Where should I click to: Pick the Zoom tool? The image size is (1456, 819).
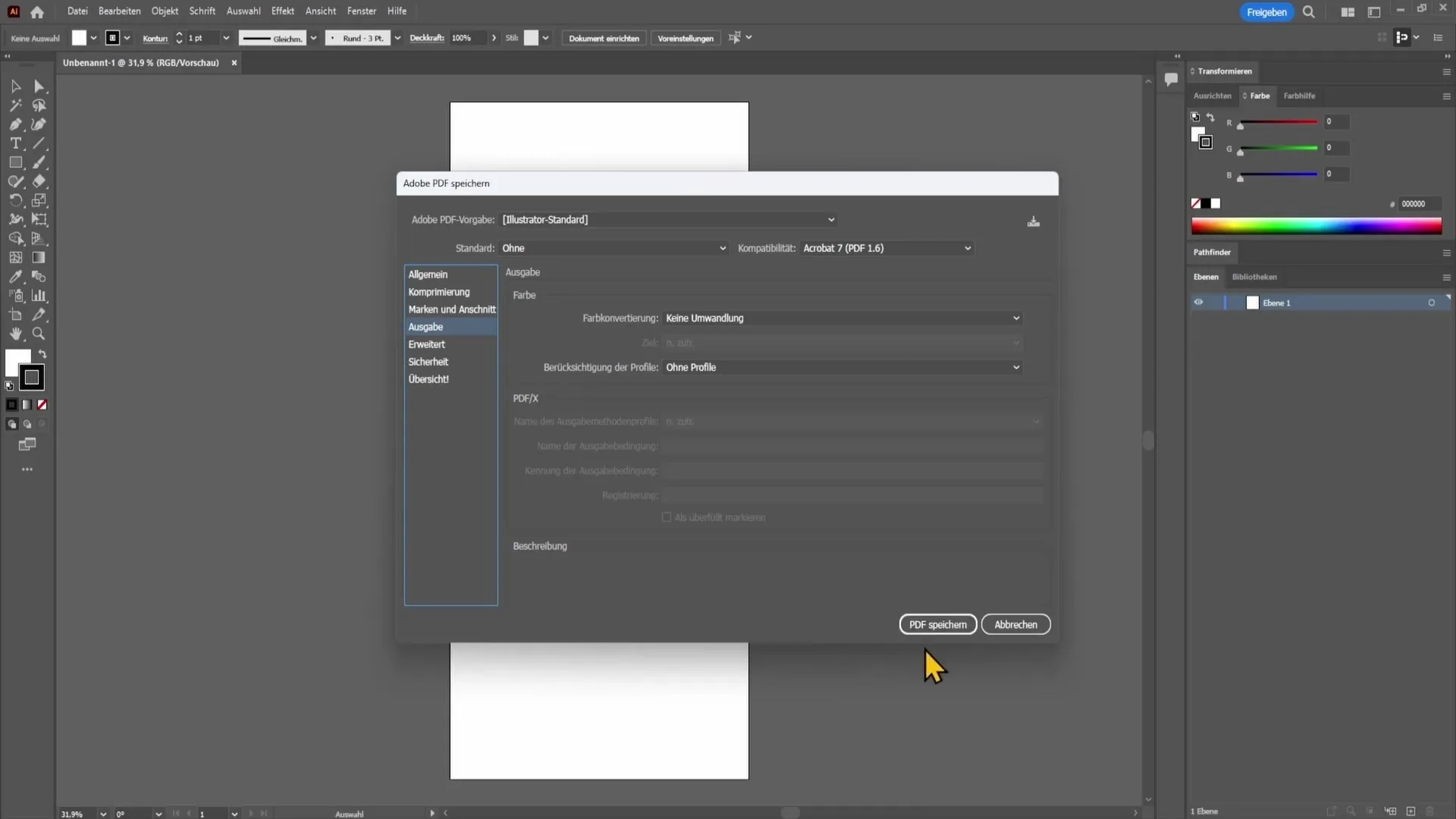click(39, 334)
